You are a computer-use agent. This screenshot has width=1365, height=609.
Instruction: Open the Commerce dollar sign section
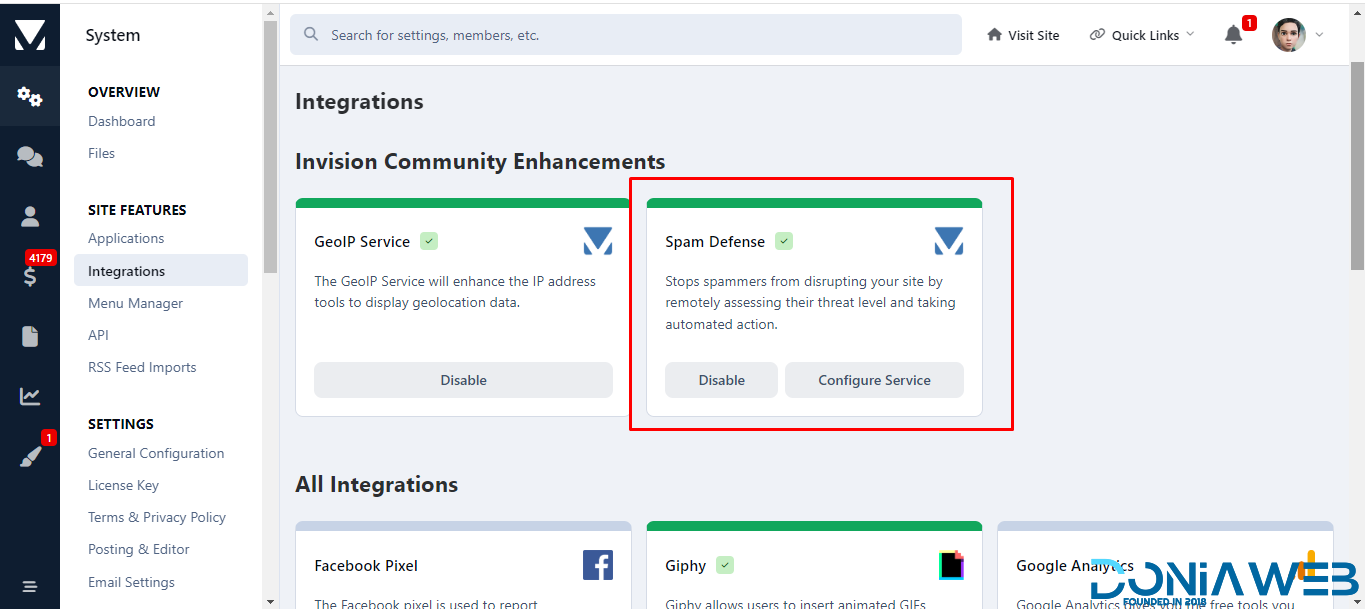click(x=30, y=277)
